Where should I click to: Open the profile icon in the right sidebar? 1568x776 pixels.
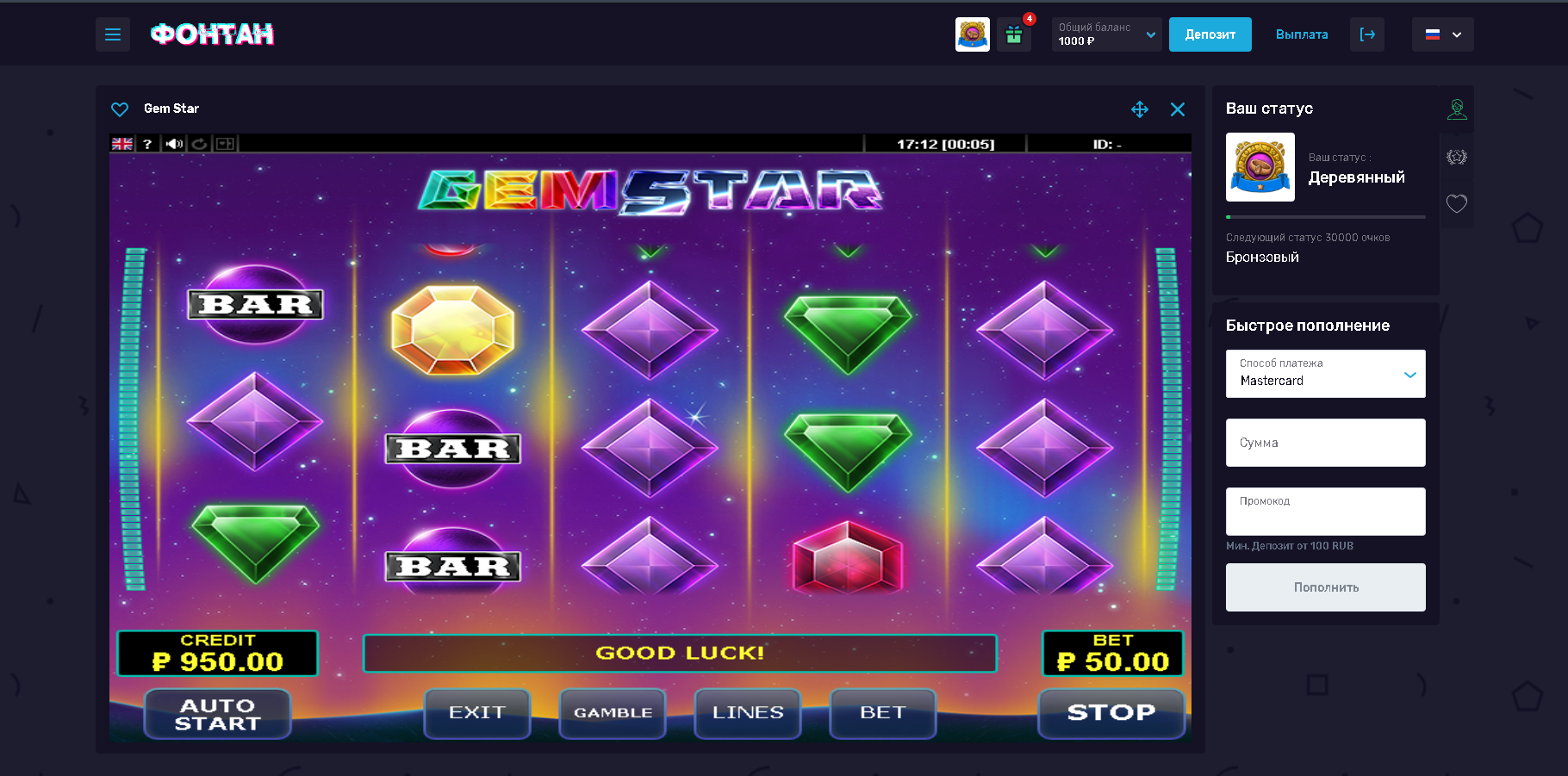coord(1457,109)
